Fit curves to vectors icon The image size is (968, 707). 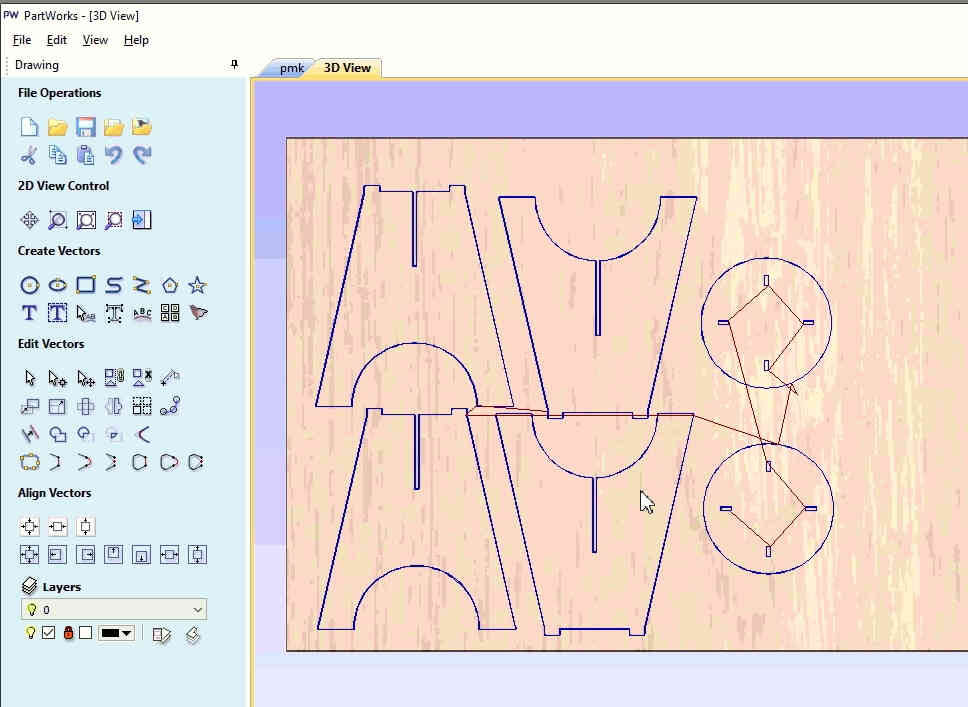[x=29, y=462]
